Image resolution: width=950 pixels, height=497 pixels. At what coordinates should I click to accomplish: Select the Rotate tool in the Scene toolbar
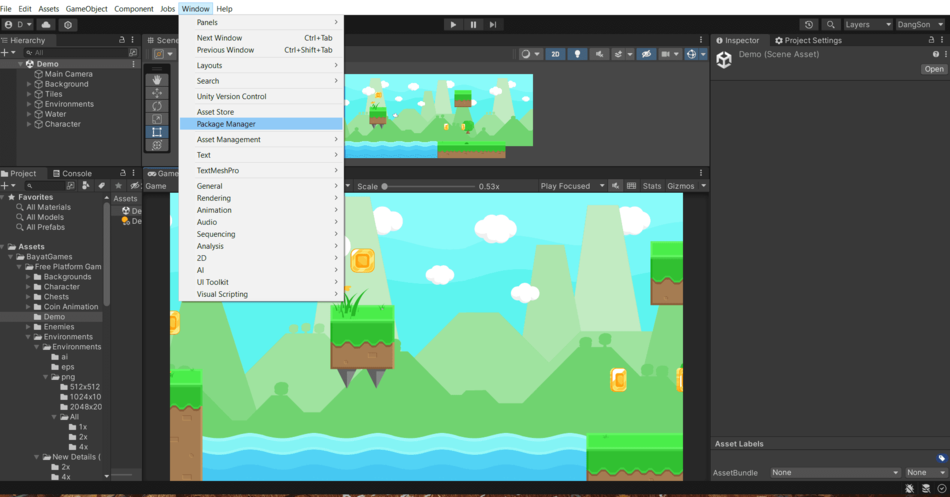pos(157,106)
